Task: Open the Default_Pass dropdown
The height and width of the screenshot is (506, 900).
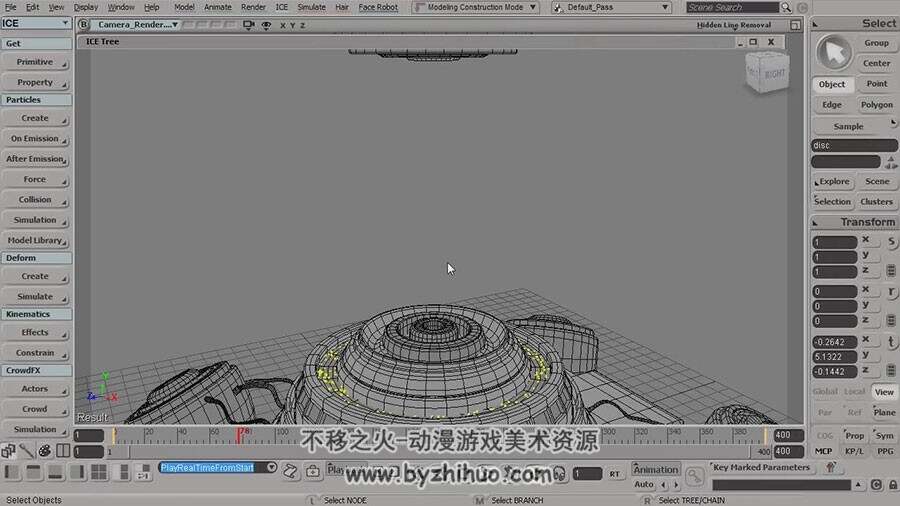Action: [x=612, y=7]
